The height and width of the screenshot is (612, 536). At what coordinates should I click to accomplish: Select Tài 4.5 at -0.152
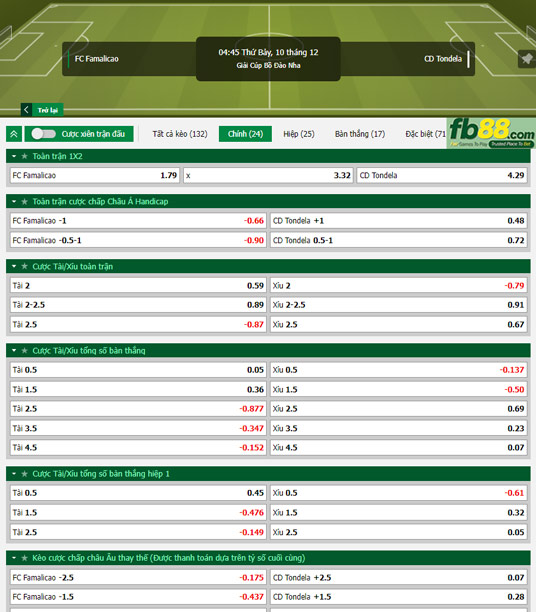coord(138,447)
